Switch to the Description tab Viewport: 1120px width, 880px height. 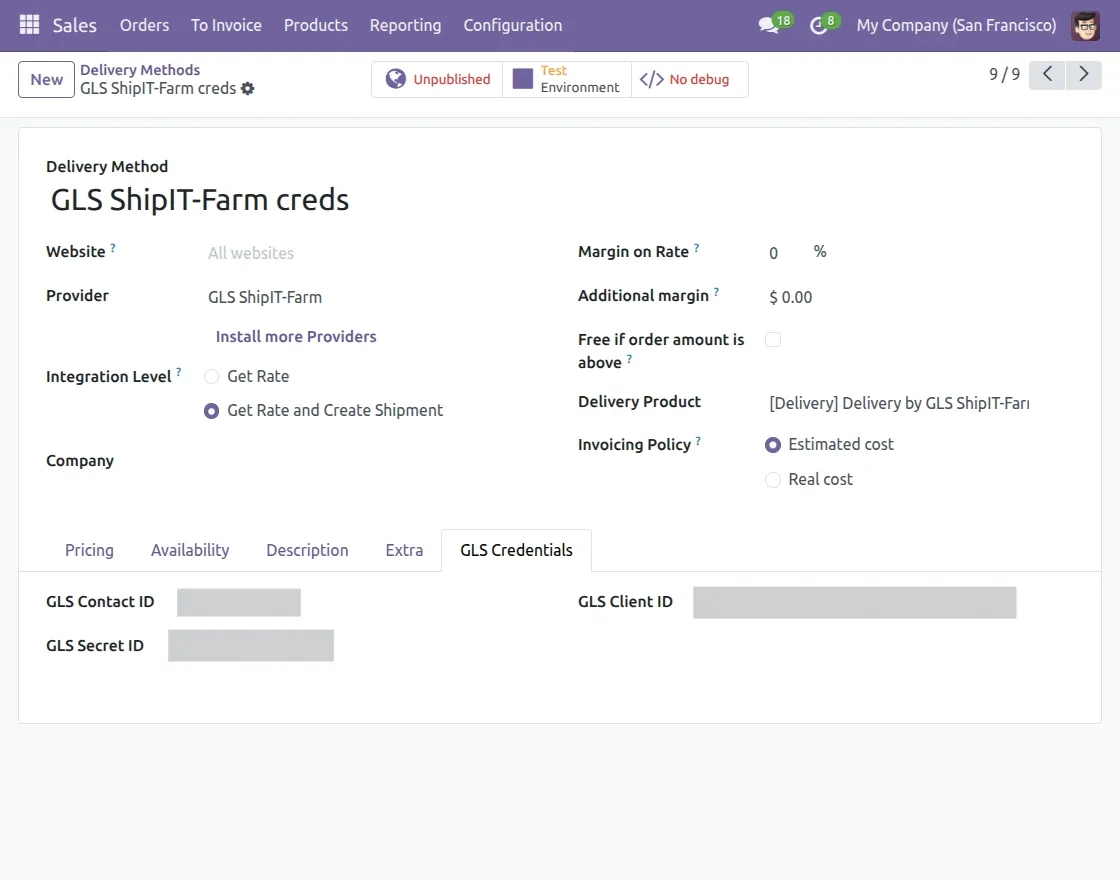pyautogui.click(x=307, y=550)
